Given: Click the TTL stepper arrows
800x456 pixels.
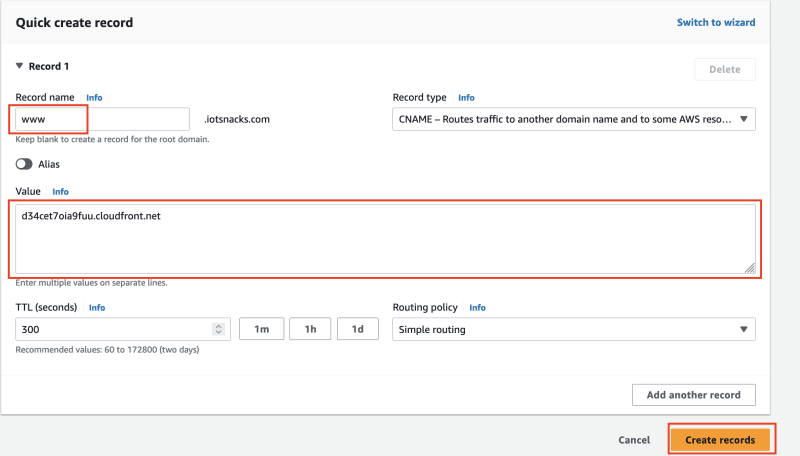Looking at the screenshot, I should (x=218, y=329).
